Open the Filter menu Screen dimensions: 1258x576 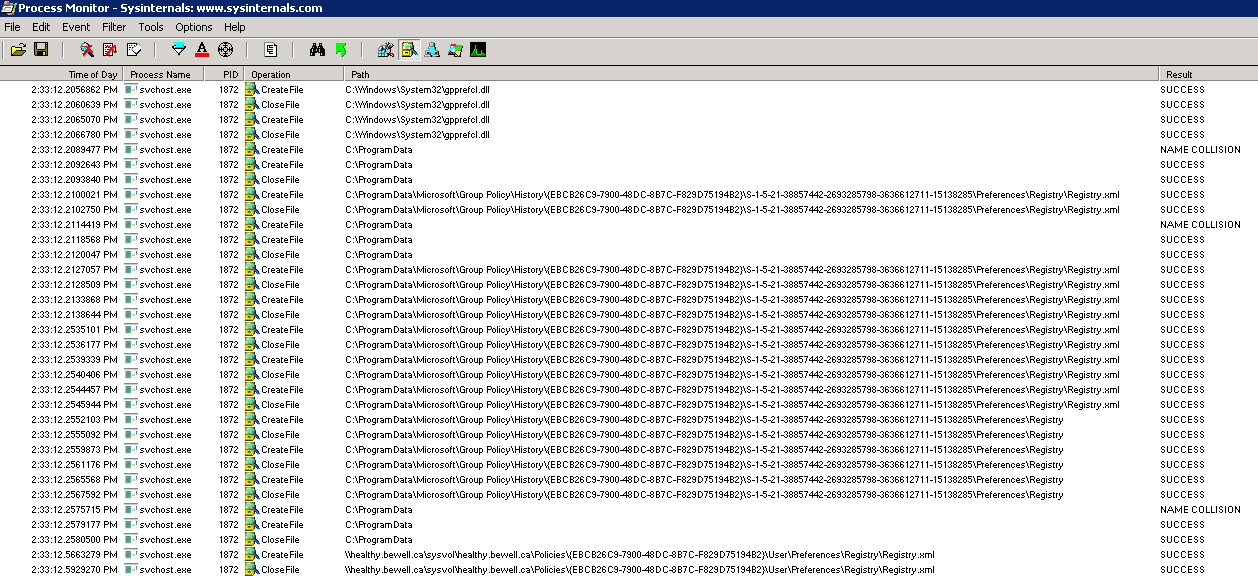pos(114,27)
